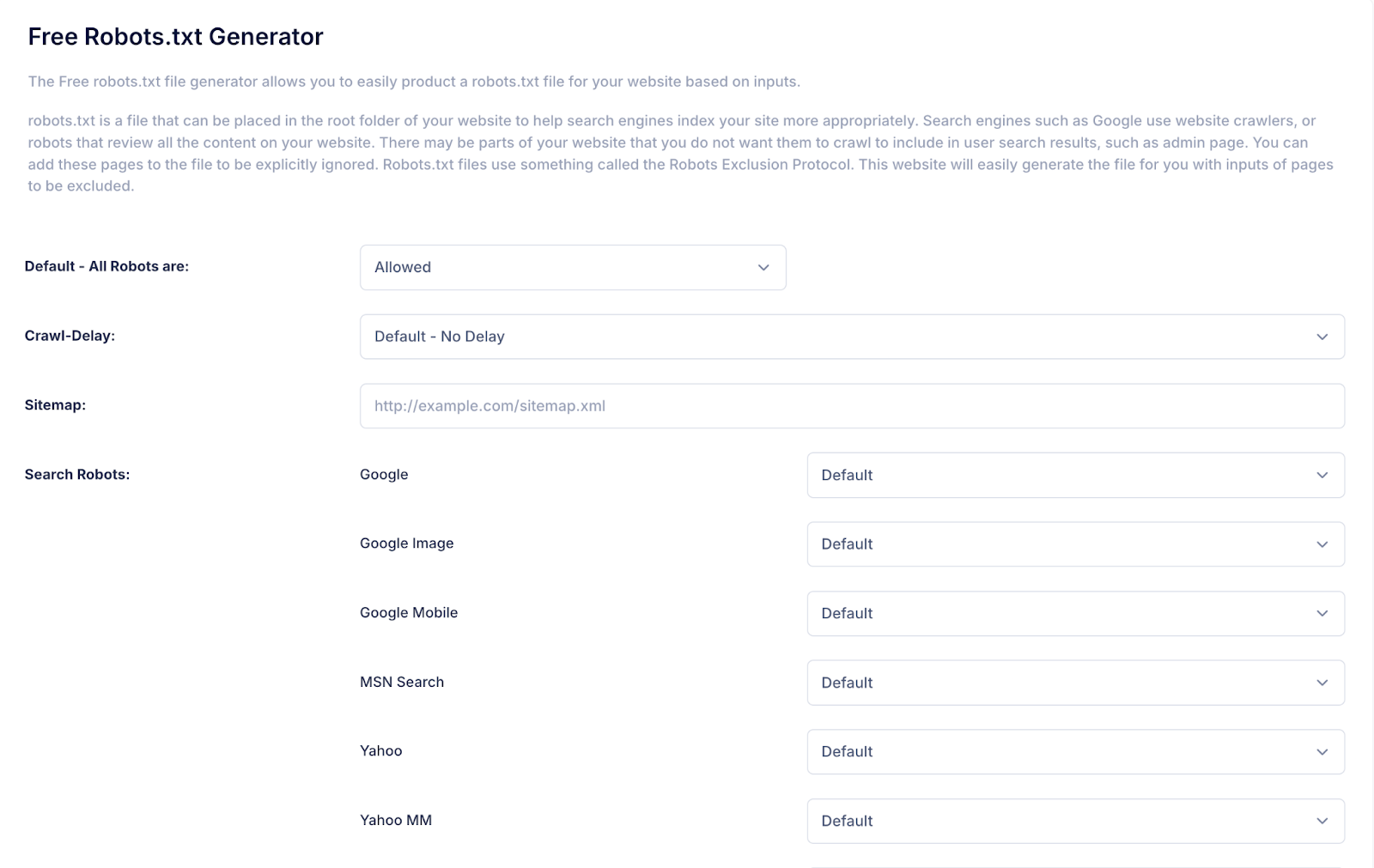This screenshot has width=1374, height=868.
Task: Open the Google Image dropdown
Action: coord(1075,543)
